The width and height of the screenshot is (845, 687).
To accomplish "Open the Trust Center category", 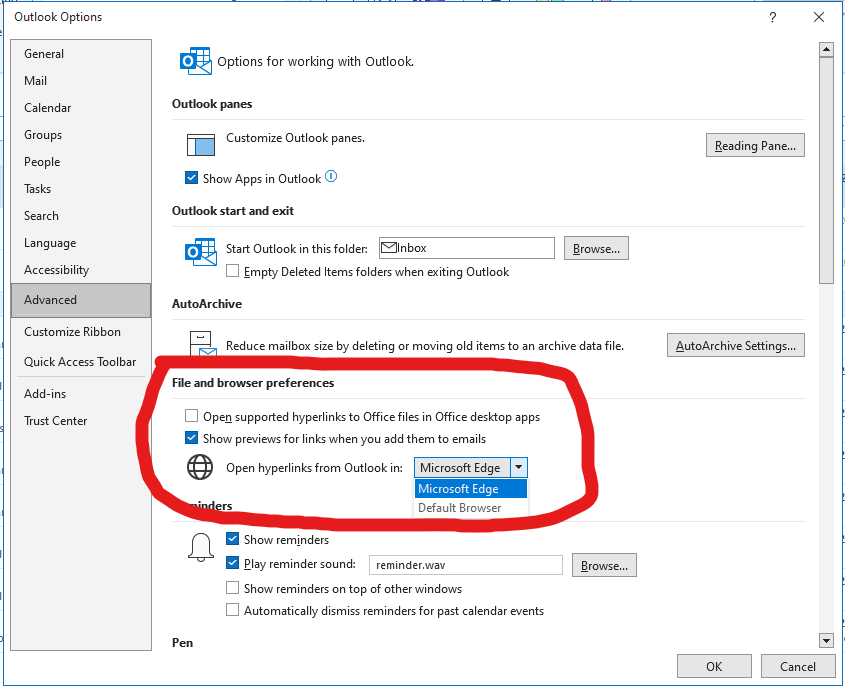I will [81, 421].
